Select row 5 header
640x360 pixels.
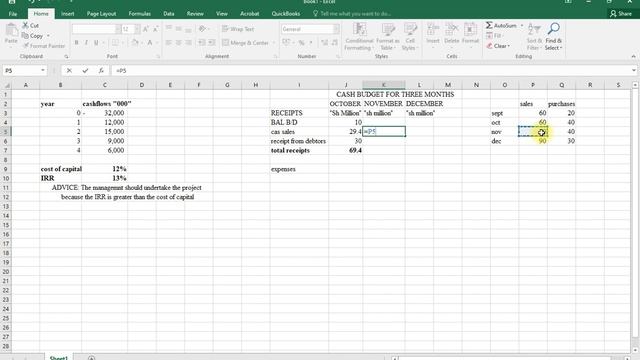[x=6, y=131]
